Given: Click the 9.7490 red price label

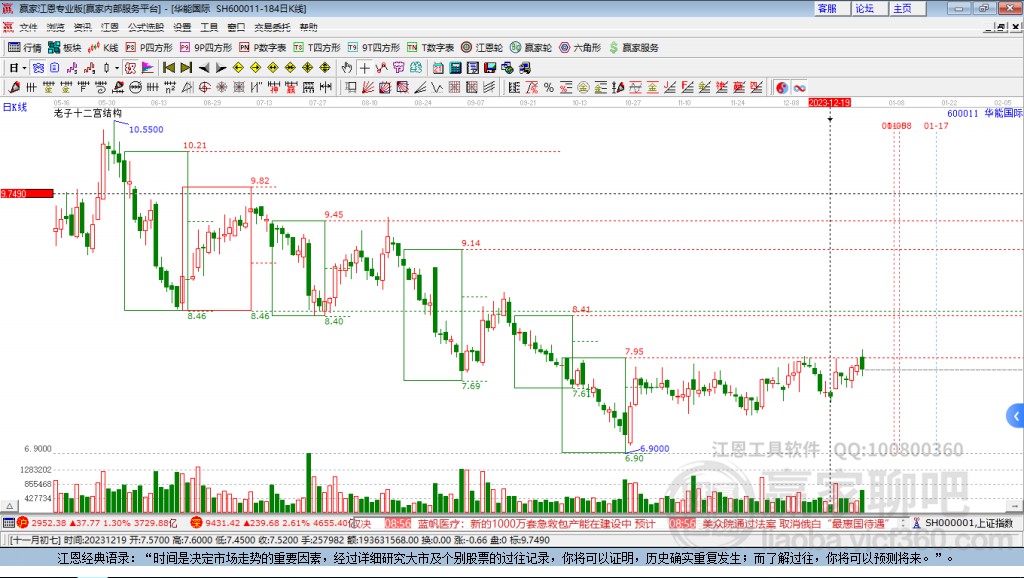Looking at the screenshot, I should (x=27, y=193).
